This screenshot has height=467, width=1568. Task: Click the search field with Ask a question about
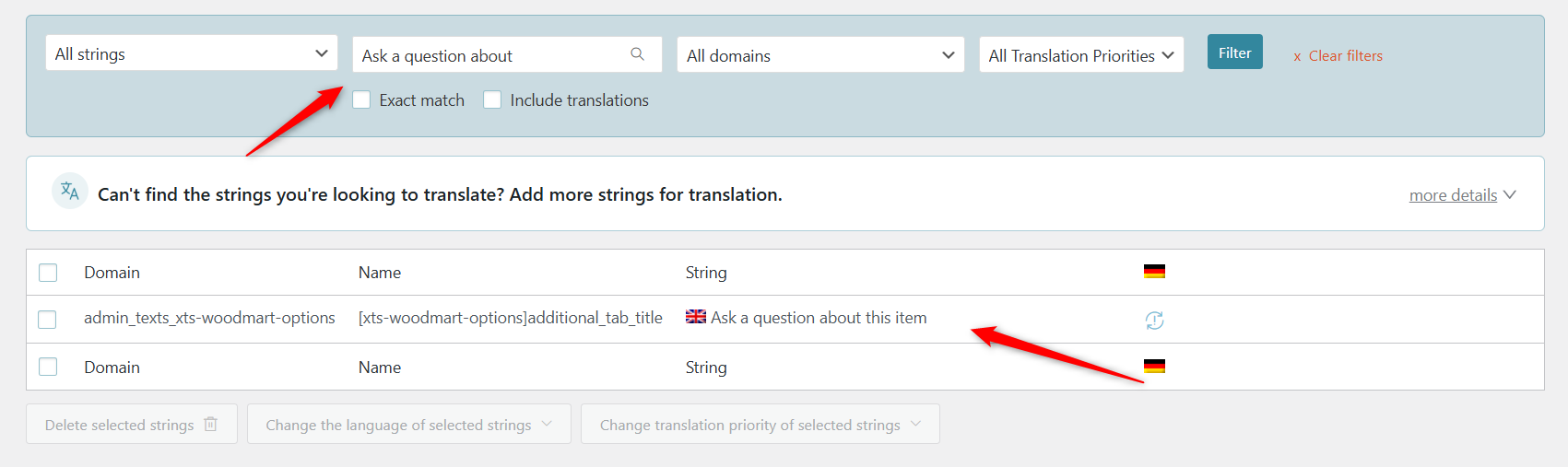[x=507, y=54]
